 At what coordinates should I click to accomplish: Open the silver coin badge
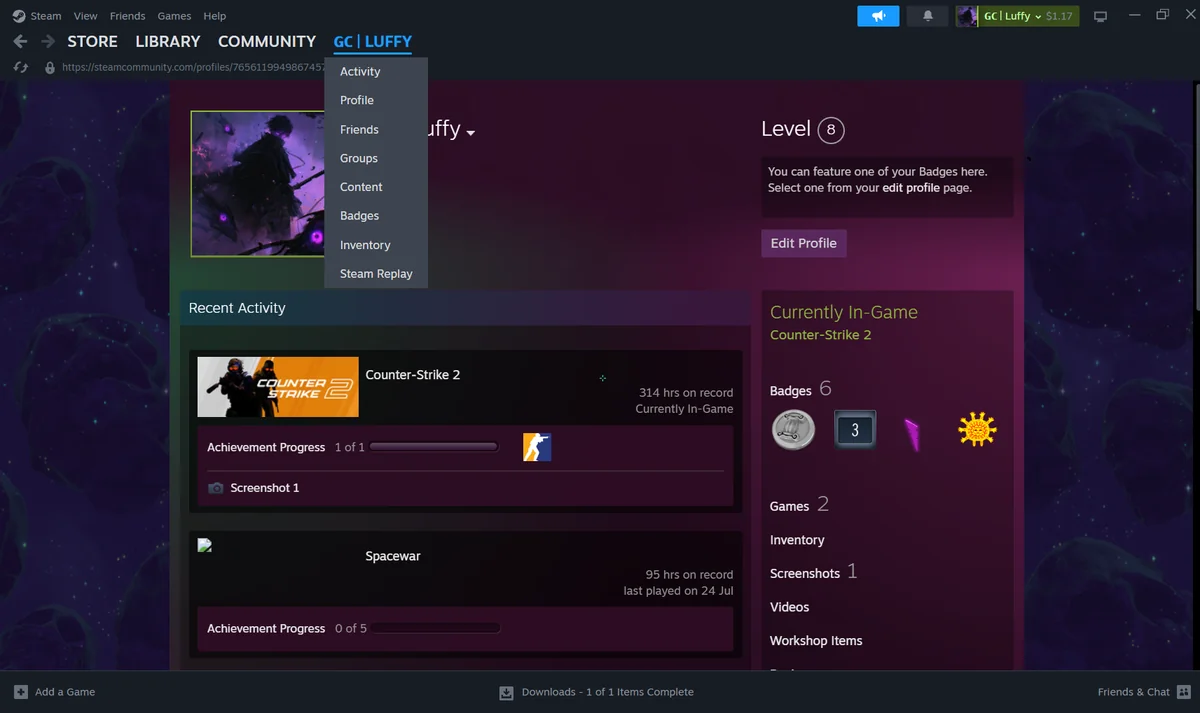793,430
